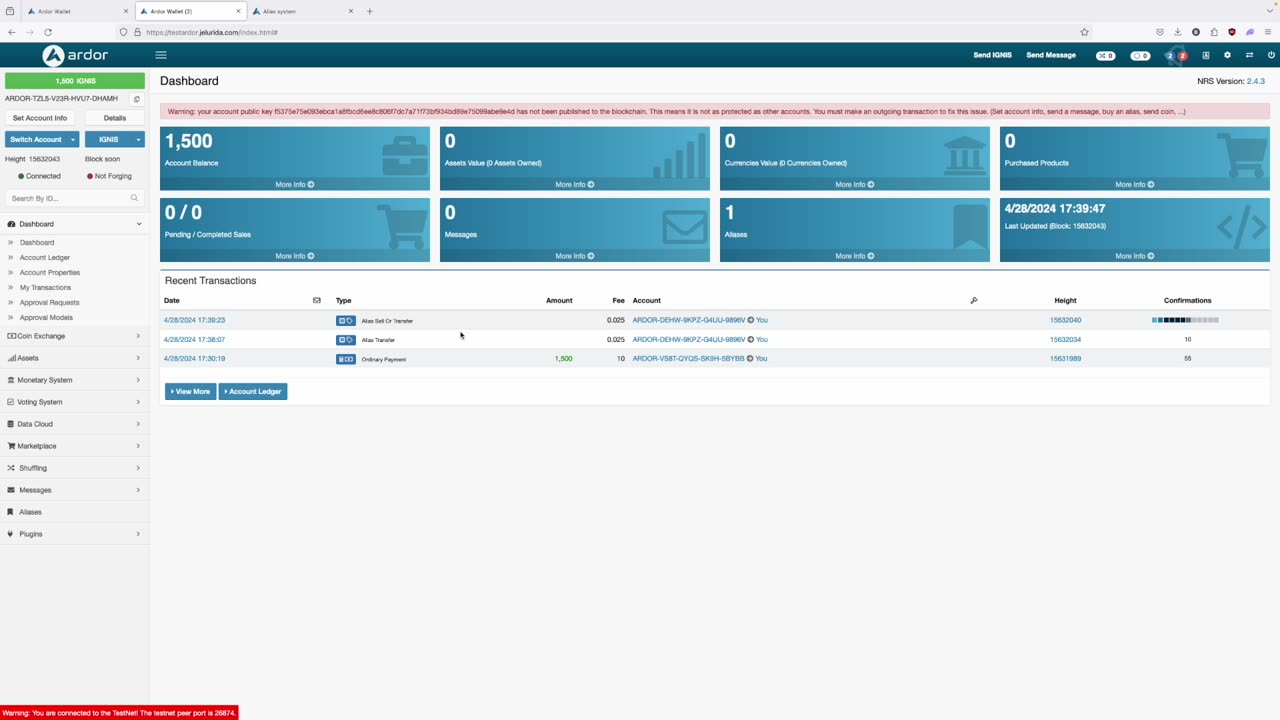Click Send Message in header

(x=1051, y=55)
